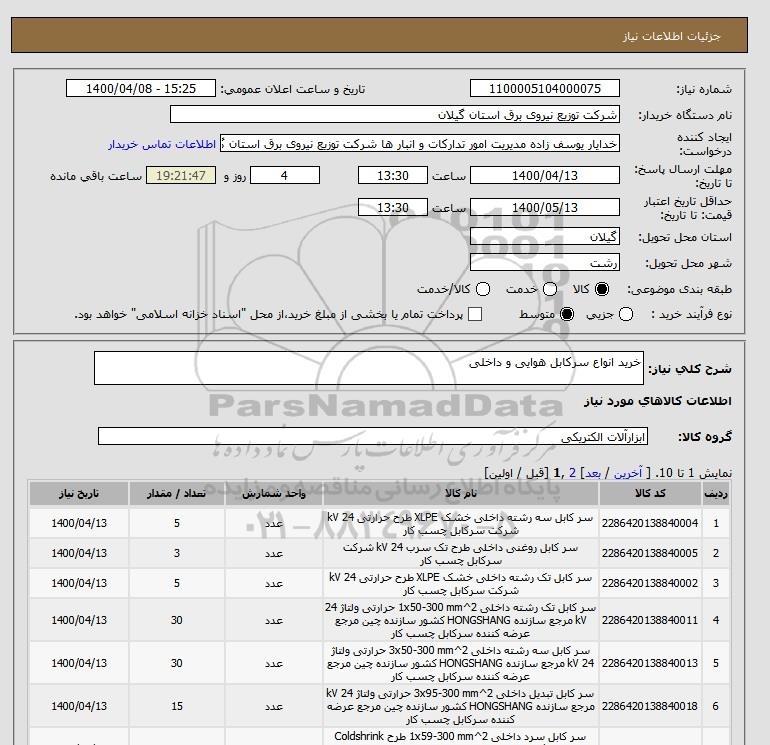Go to last page via آخرین
The width and height of the screenshot is (770, 745).
[628, 473]
